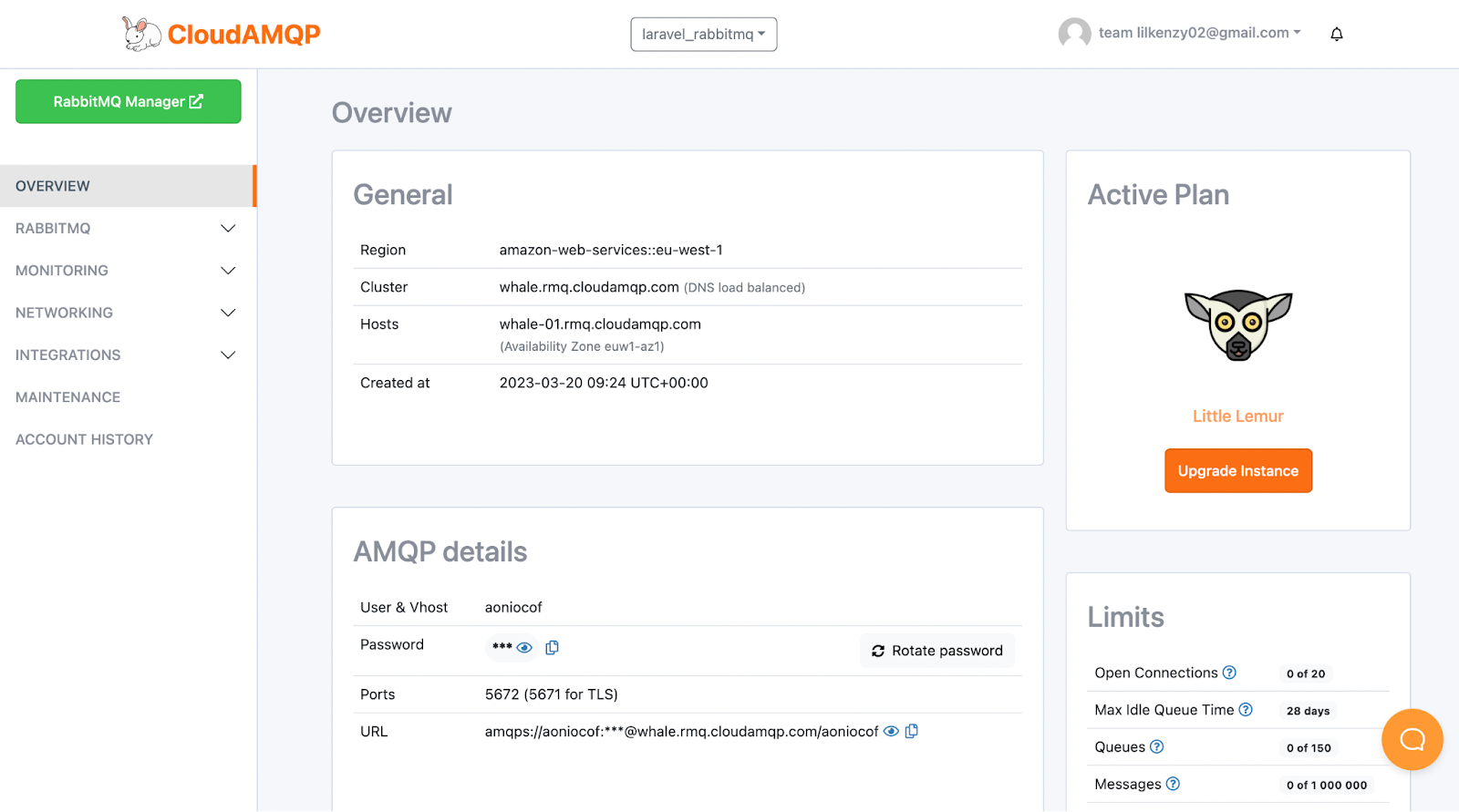Select the whale.rmq.cloudamqp.com cluster value

coord(589,287)
